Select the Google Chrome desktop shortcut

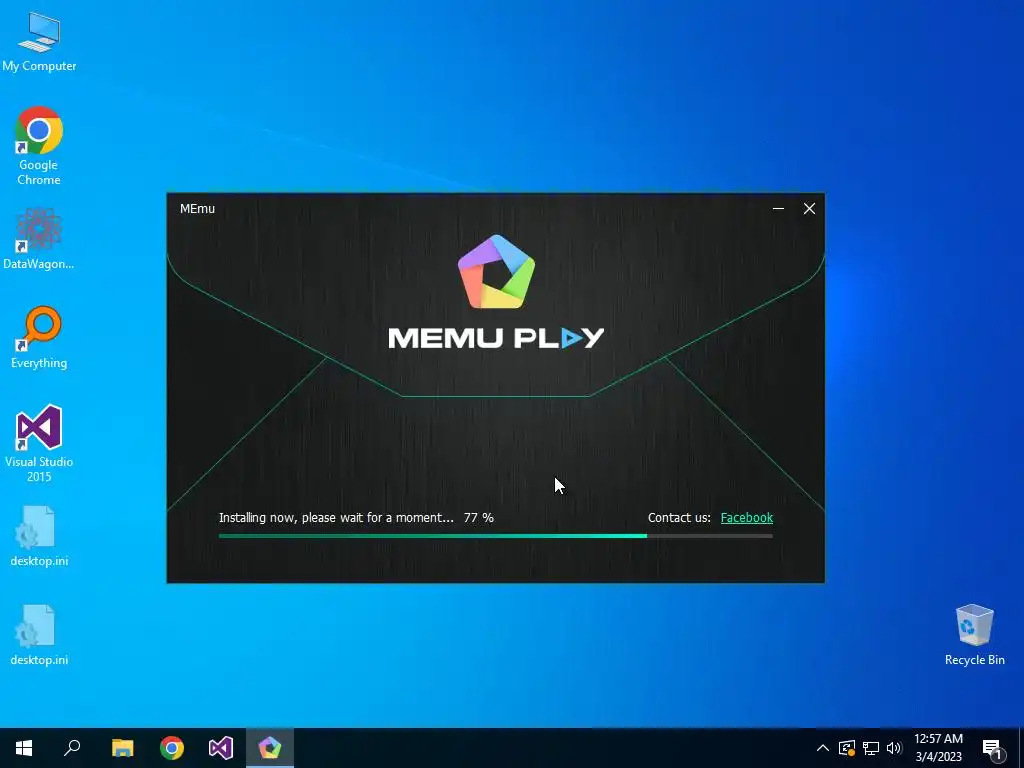click(39, 146)
